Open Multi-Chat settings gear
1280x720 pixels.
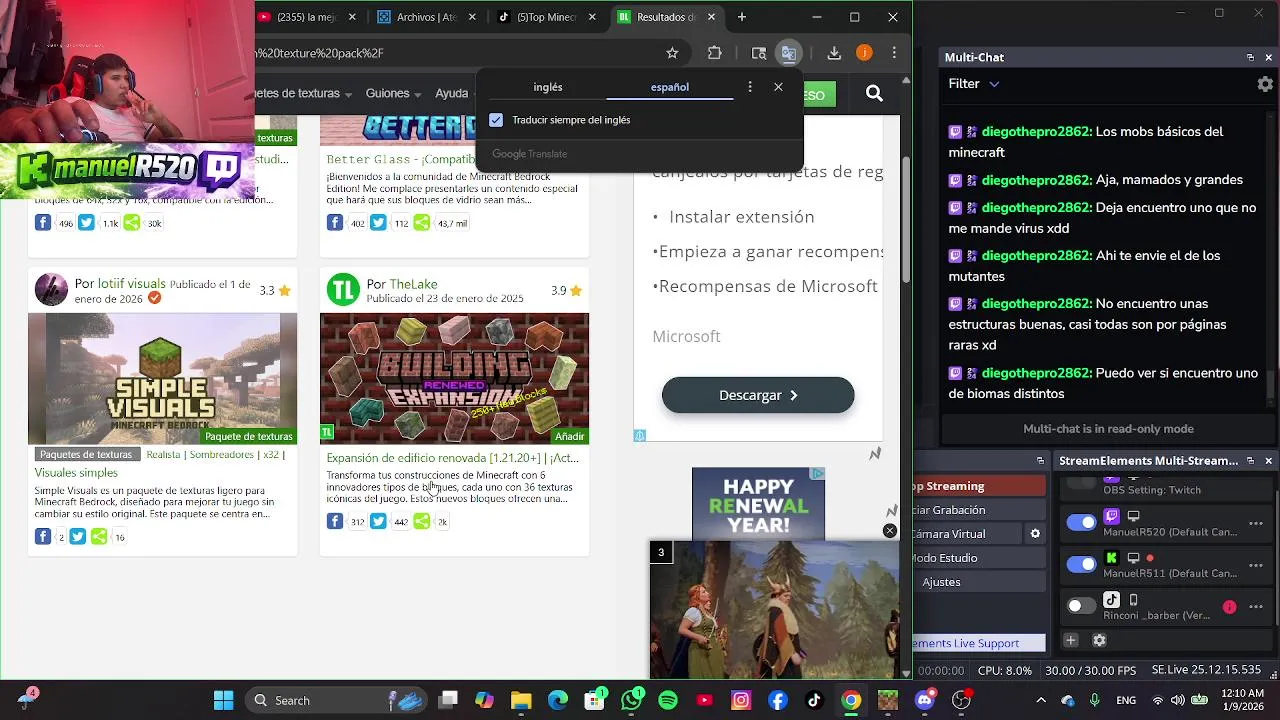click(x=1265, y=85)
